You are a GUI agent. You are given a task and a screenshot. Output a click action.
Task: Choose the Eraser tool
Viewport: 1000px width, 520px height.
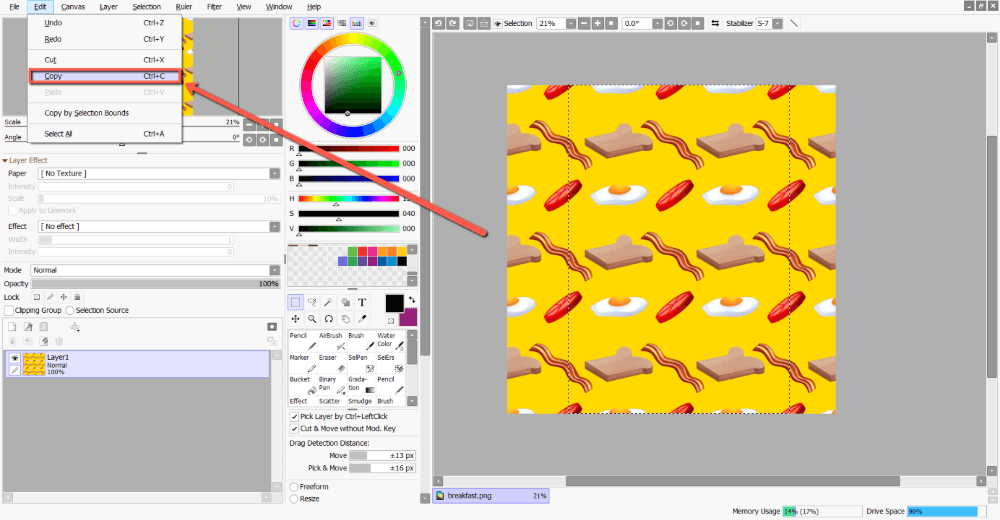click(x=332, y=363)
